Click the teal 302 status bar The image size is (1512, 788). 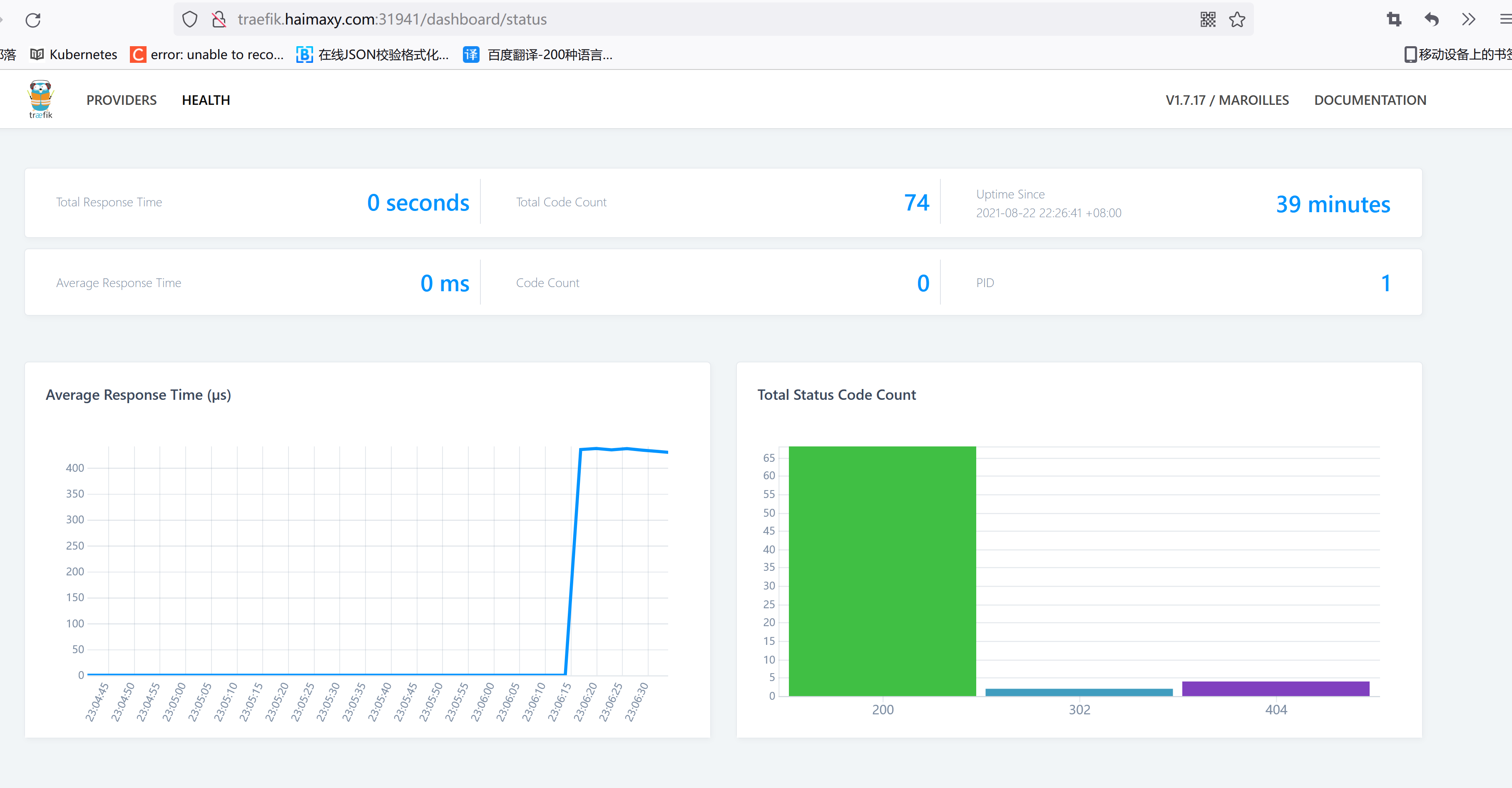tap(1079, 692)
